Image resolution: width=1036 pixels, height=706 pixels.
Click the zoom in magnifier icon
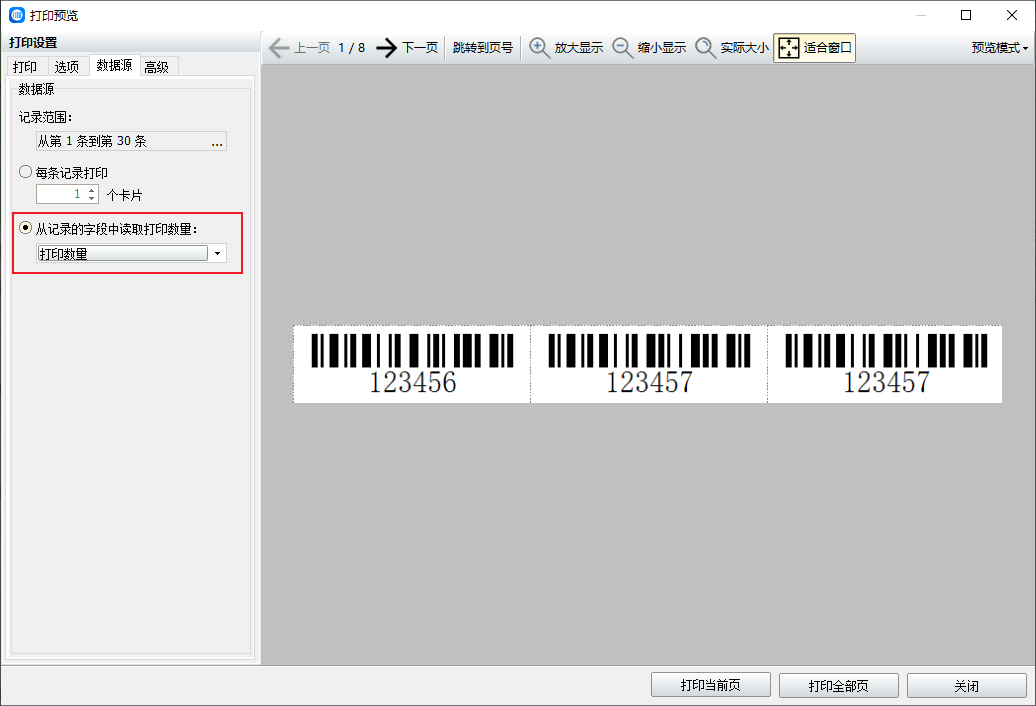pyautogui.click(x=539, y=48)
